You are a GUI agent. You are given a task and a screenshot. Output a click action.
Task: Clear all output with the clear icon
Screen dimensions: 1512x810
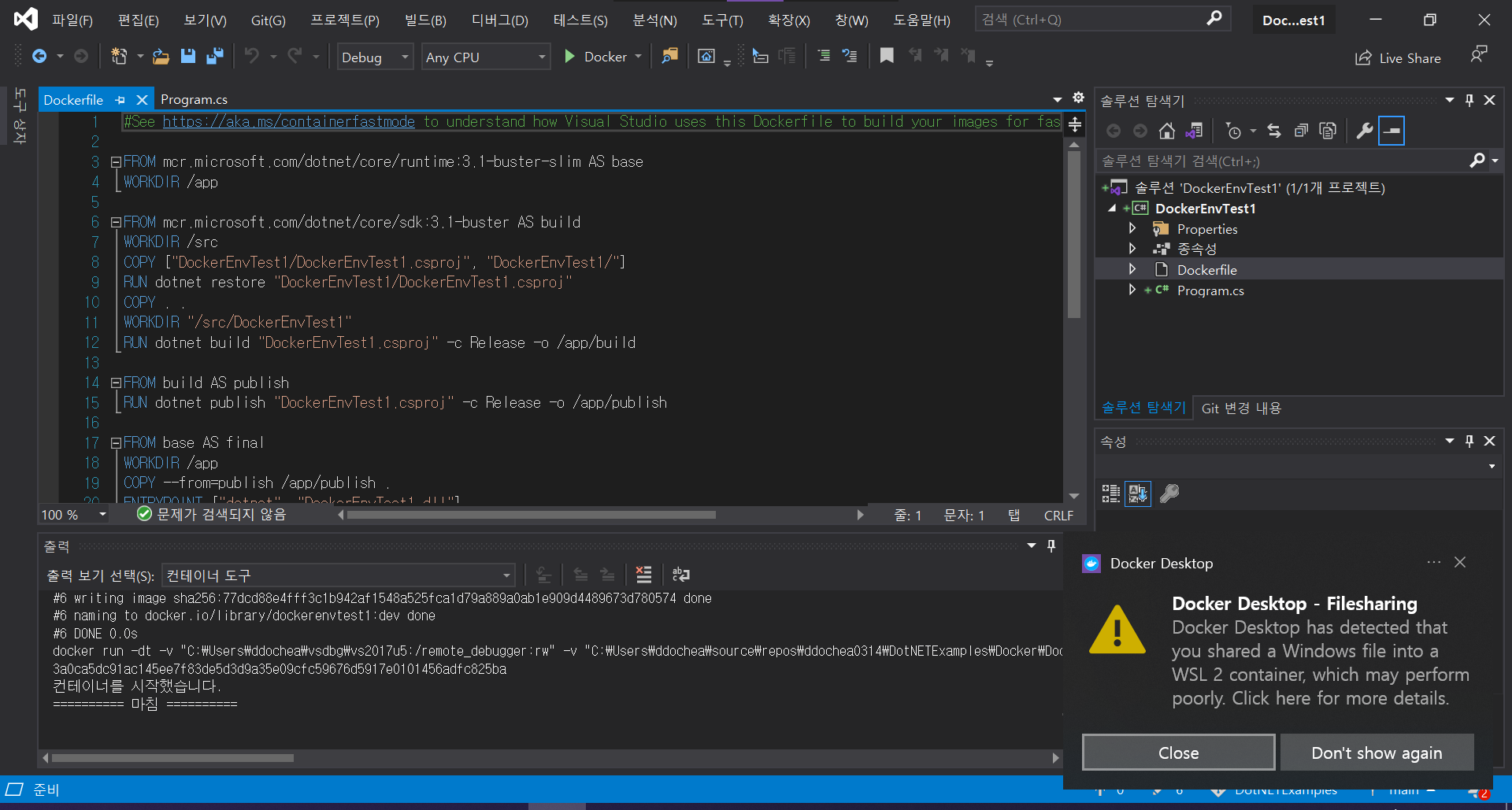[643, 575]
